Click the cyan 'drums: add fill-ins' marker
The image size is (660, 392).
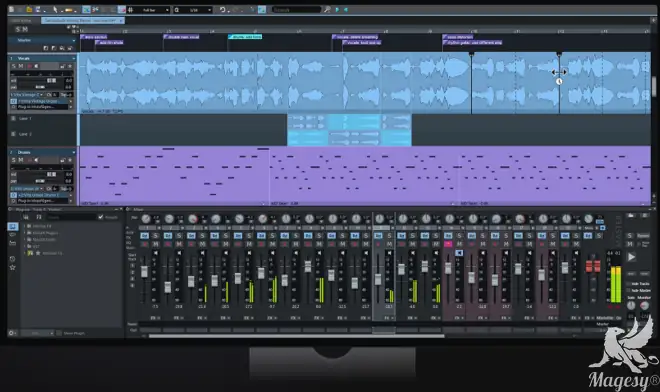click(245, 37)
